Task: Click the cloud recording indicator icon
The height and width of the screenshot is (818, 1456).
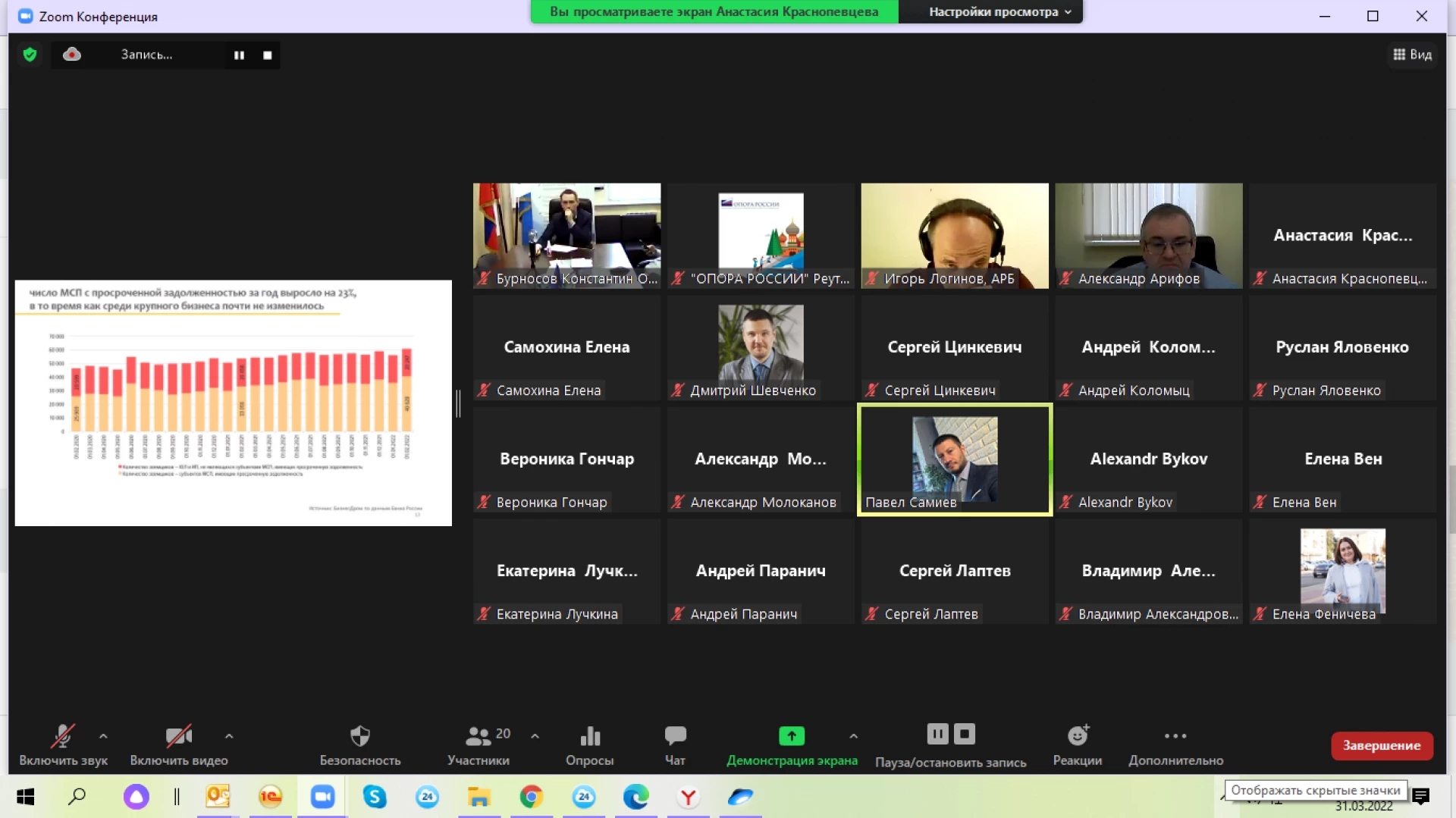Action: tap(72, 55)
